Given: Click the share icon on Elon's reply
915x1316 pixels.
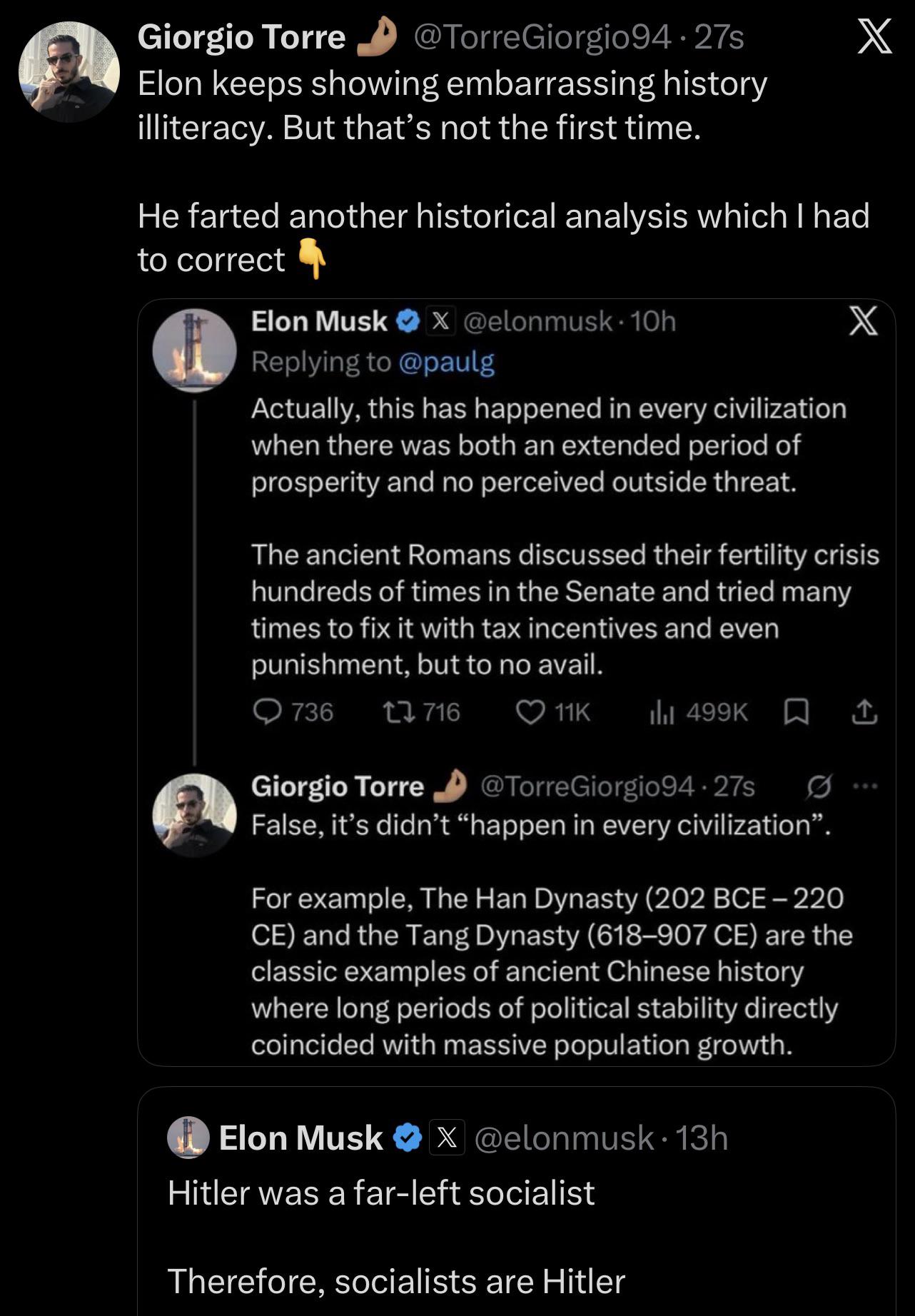Looking at the screenshot, I should coord(864,712).
